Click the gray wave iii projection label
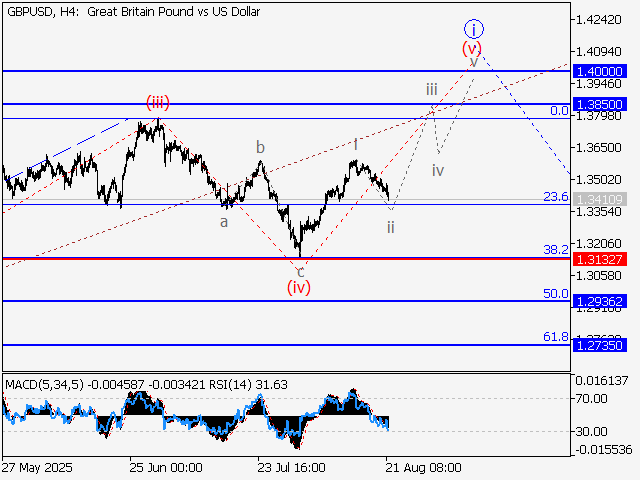The height and width of the screenshot is (480, 640). pos(431,90)
